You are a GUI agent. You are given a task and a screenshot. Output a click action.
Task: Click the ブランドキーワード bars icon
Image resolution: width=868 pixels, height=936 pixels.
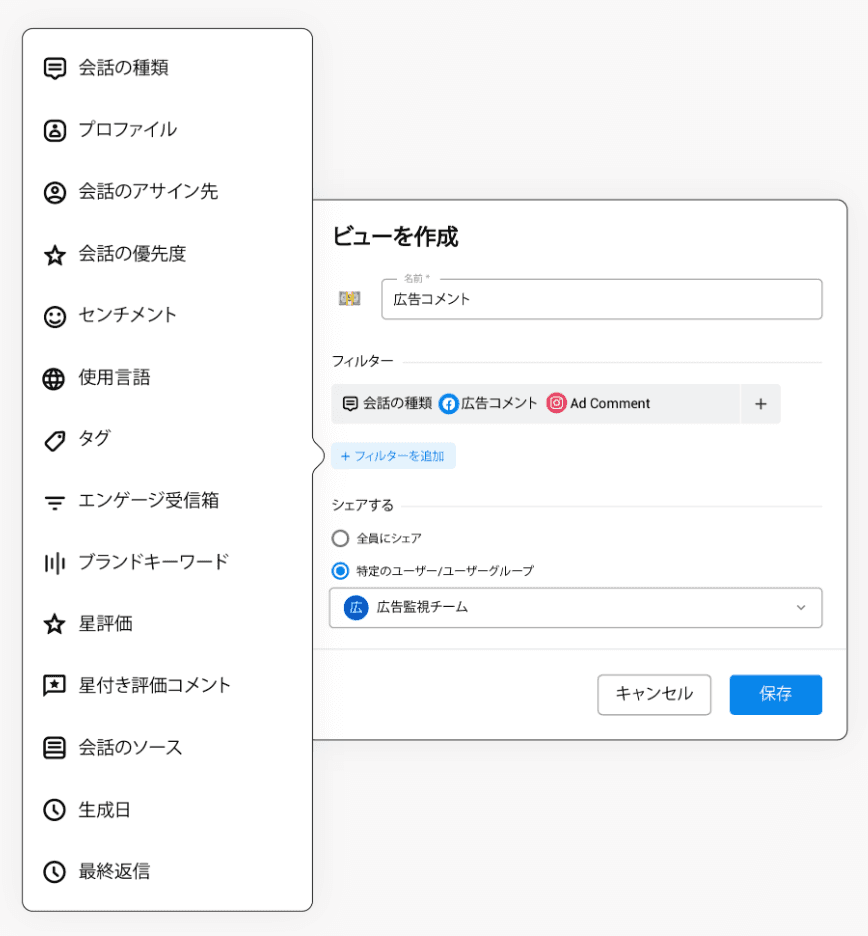coord(55,563)
